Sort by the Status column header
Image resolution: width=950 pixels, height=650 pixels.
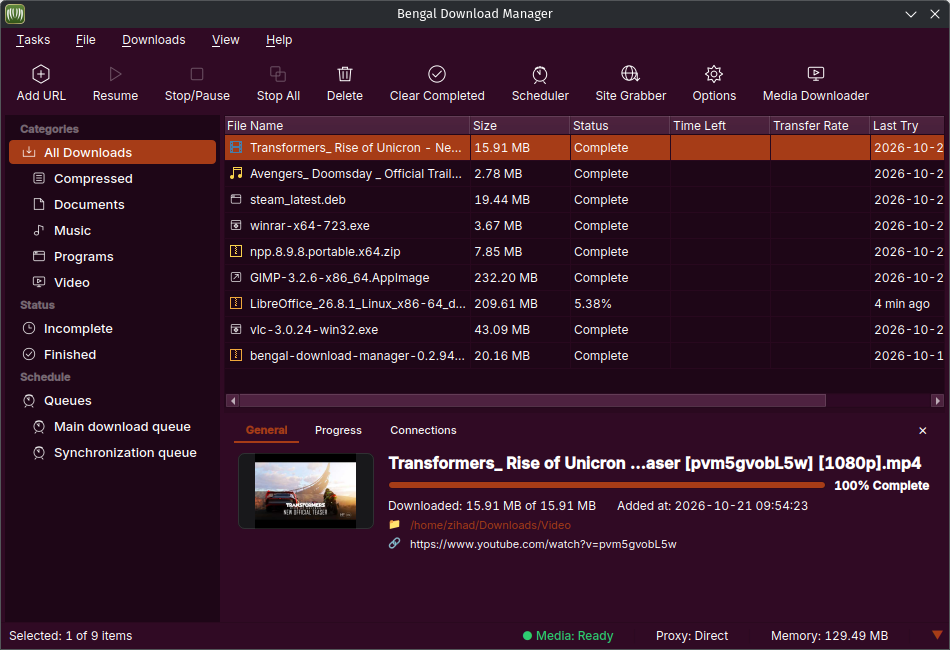tap(620, 125)
